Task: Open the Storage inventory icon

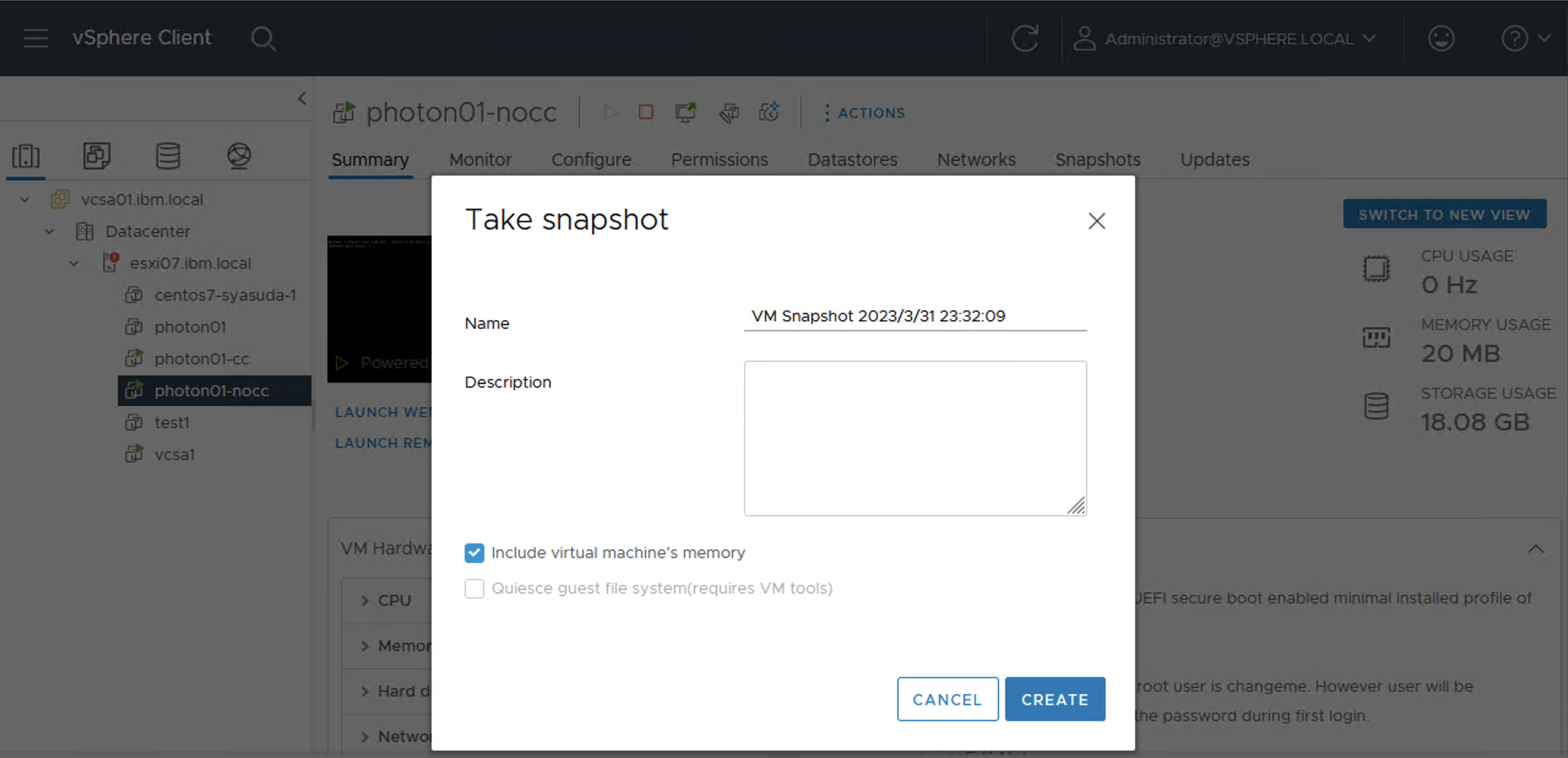Action: (x=168, y=156)
